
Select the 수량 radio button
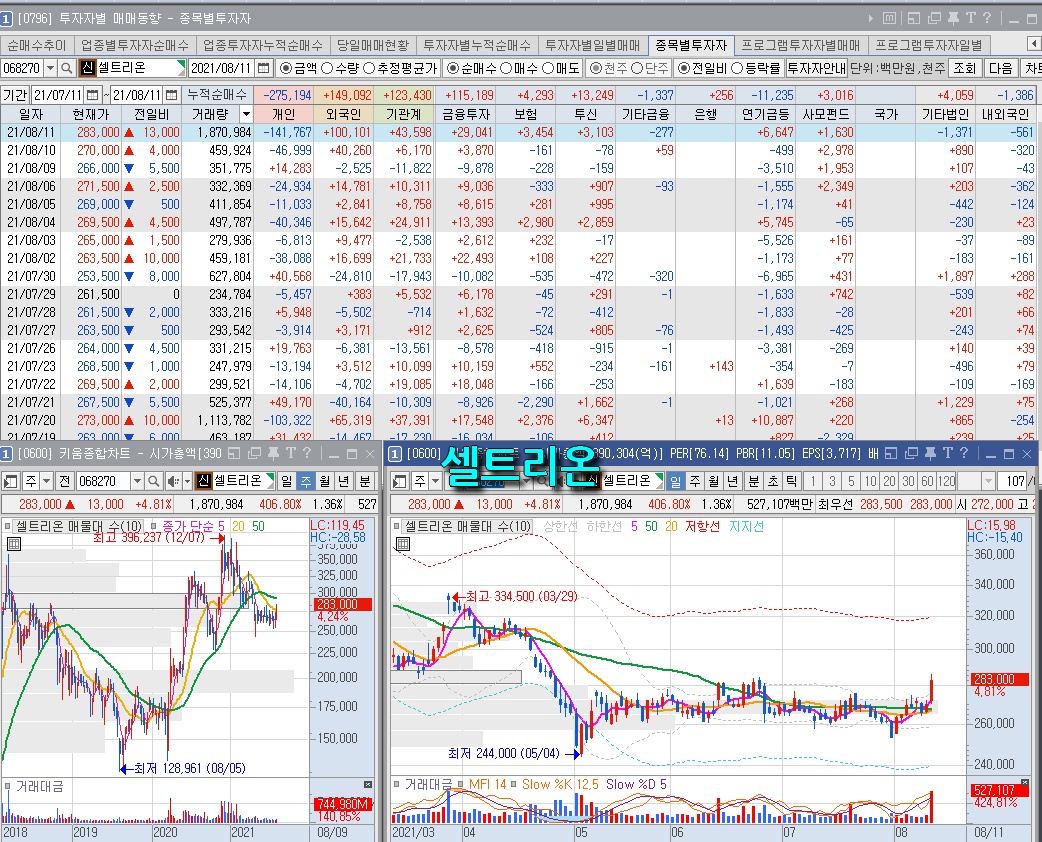point(327,68)
